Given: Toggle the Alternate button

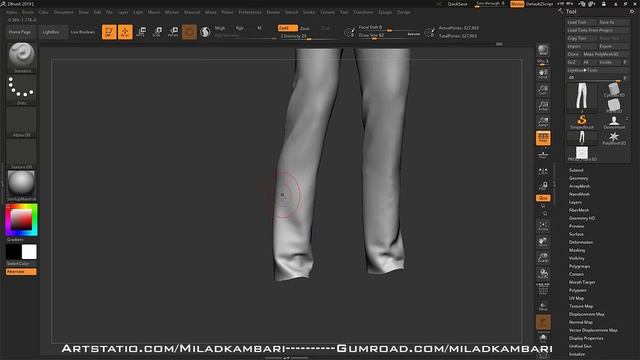Looking at the screenshot, I should pos(21,272).
